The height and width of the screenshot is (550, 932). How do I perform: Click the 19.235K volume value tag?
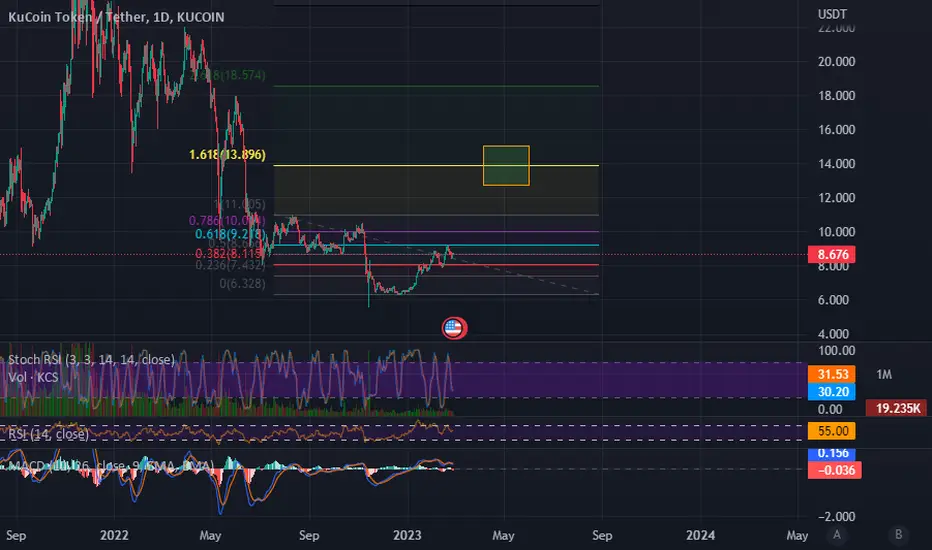898,408
